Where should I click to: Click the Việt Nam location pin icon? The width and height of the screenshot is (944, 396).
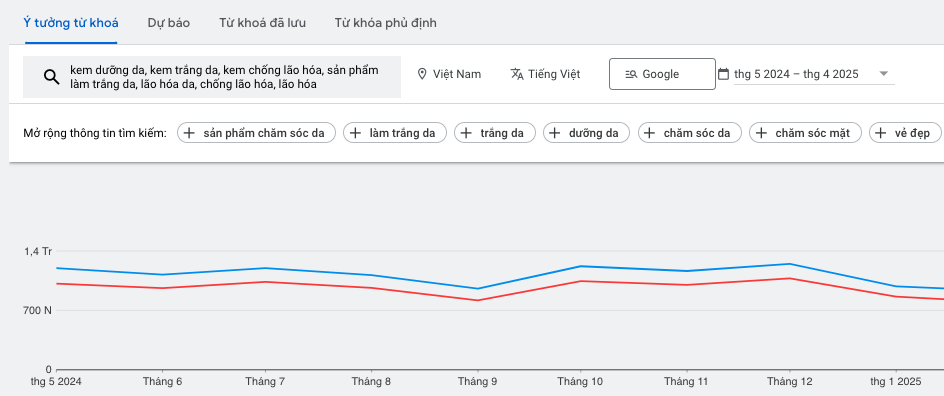422,74
